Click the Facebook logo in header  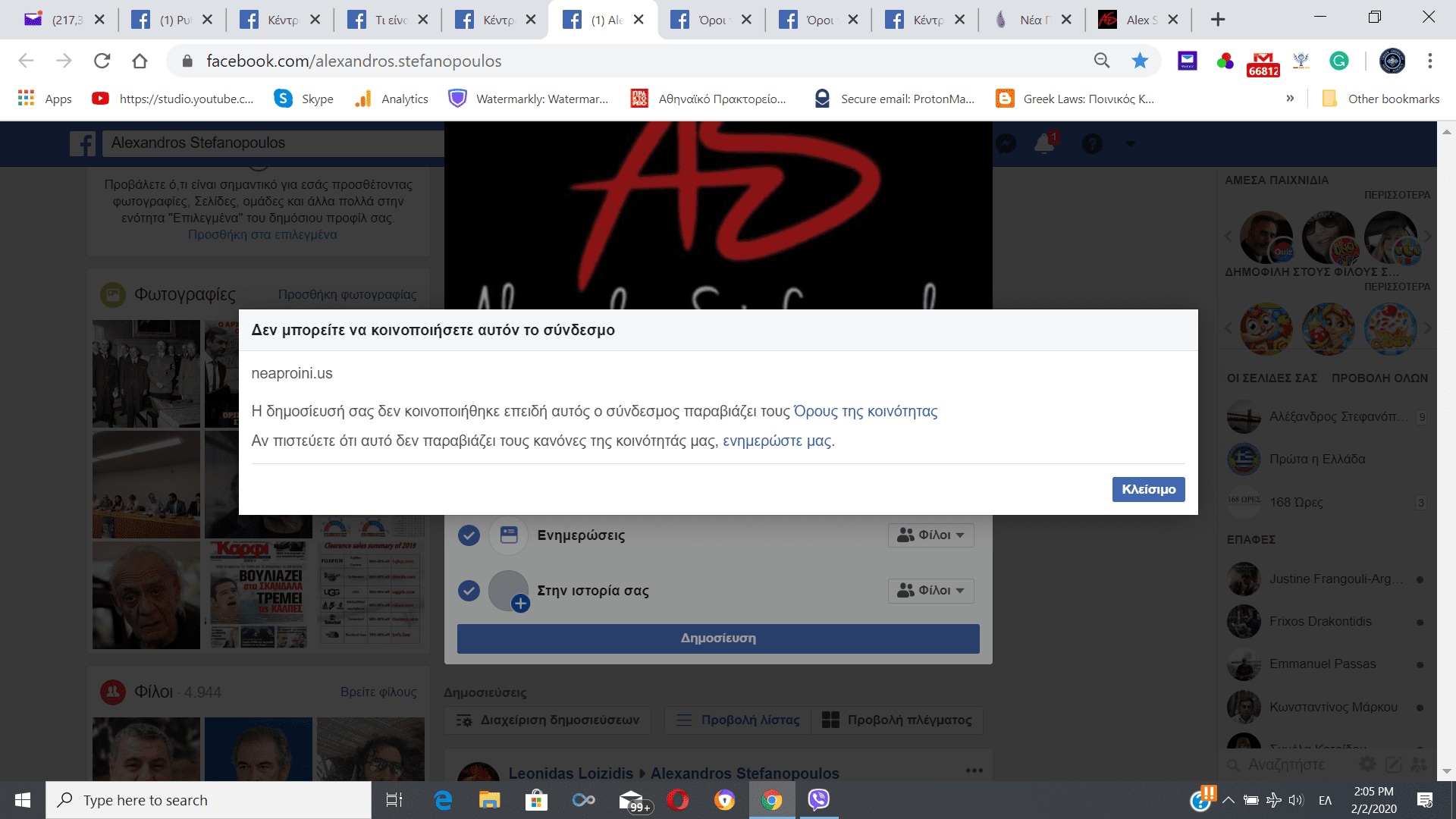[83, 143]
